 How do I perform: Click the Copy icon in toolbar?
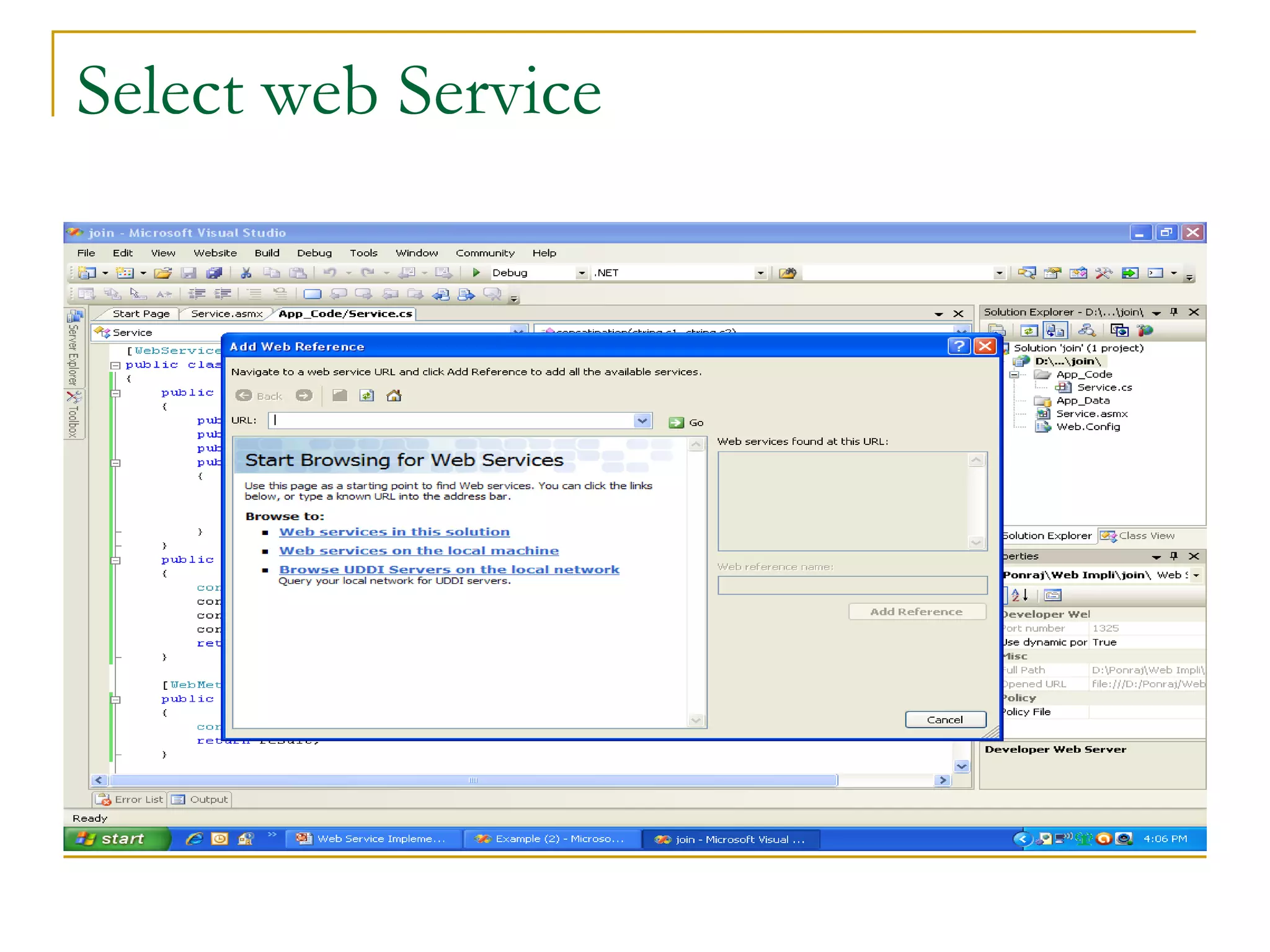(x=272, y=273)
